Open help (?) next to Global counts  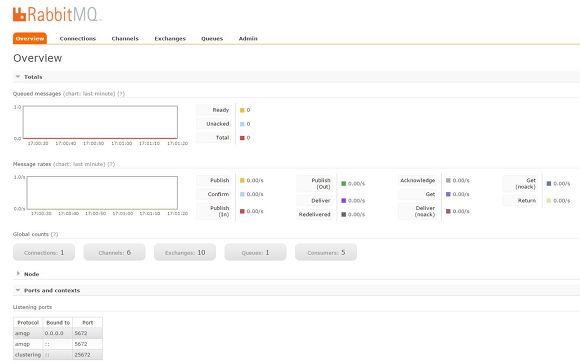[54, 234]
